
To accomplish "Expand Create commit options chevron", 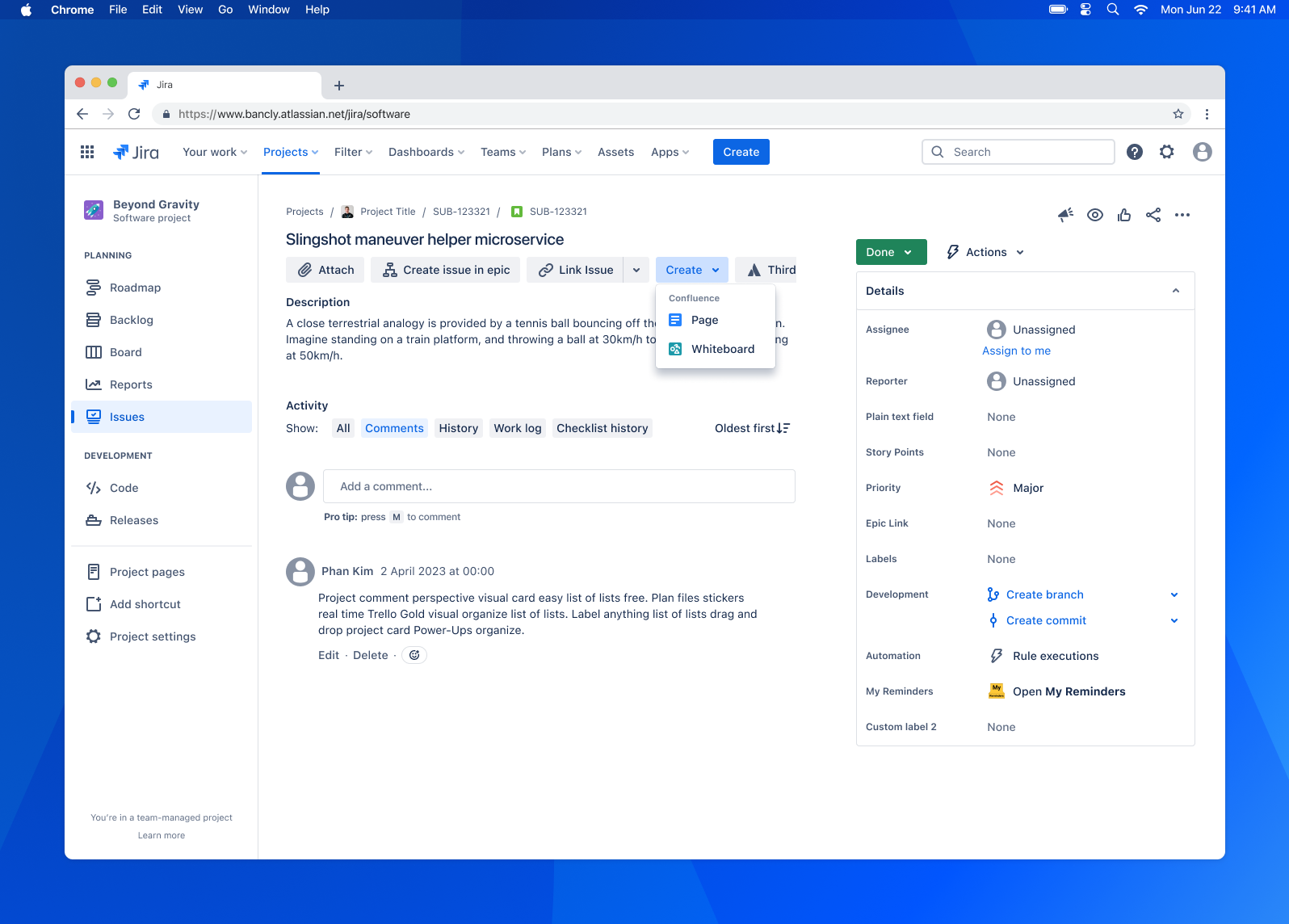I will 1174,620.
